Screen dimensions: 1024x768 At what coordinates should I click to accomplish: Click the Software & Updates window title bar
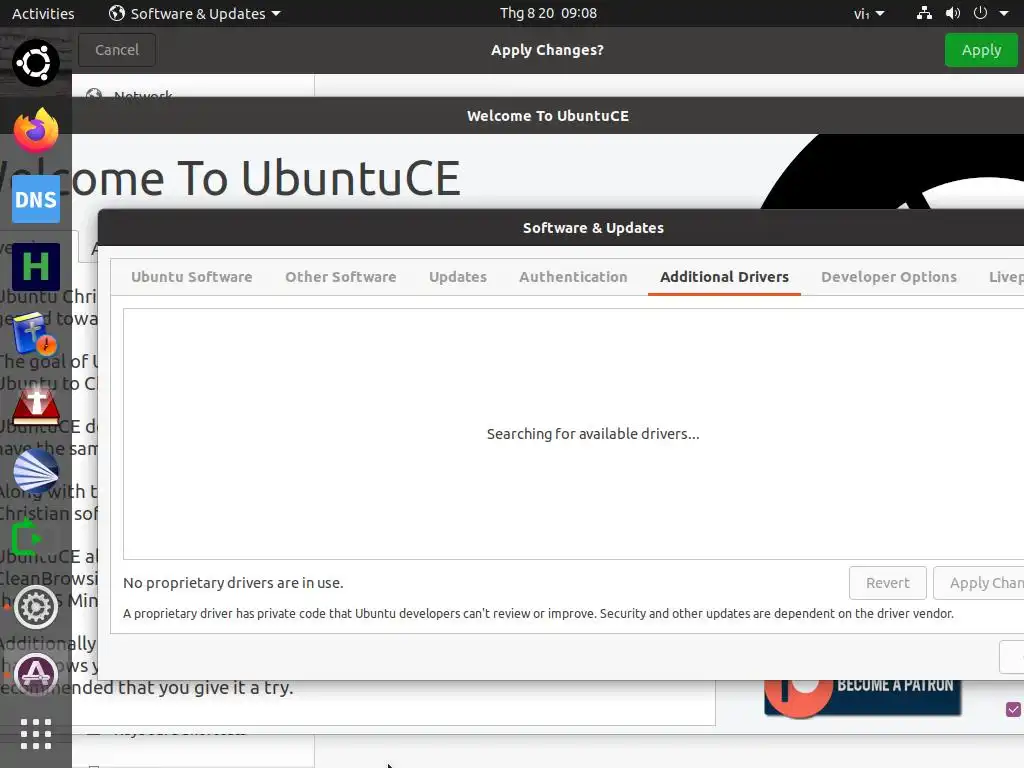[x=561, y=228]
